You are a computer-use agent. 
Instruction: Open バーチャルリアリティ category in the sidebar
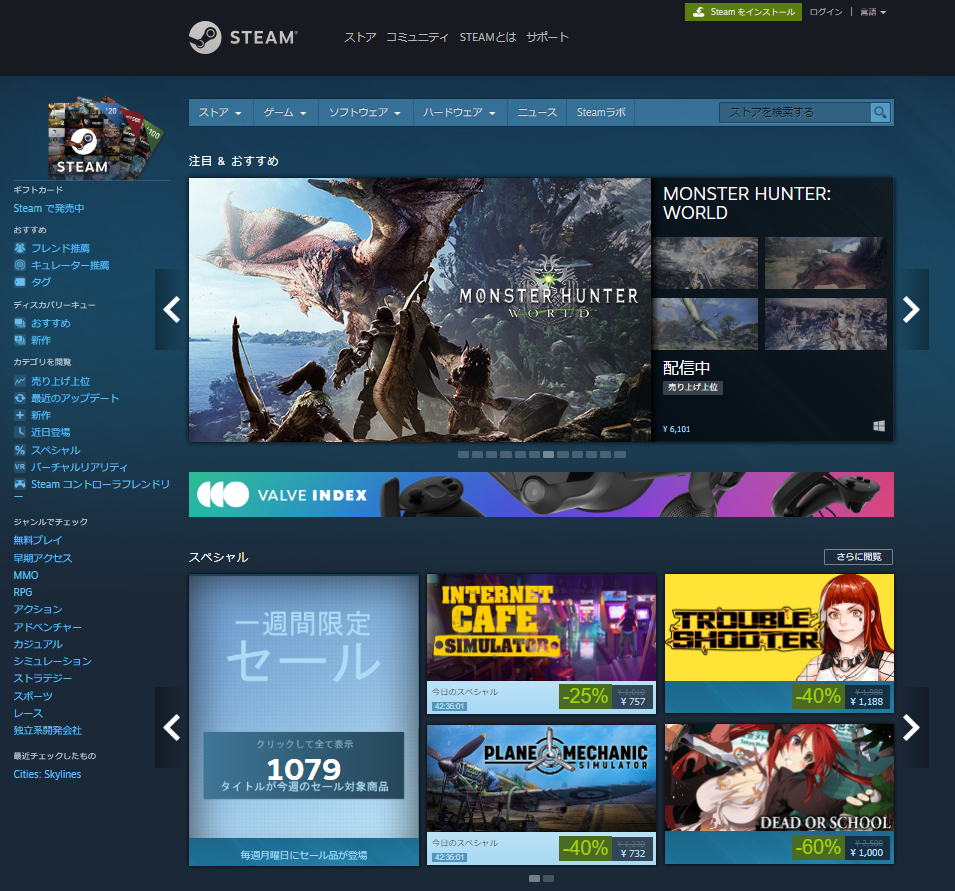[79, 467]
